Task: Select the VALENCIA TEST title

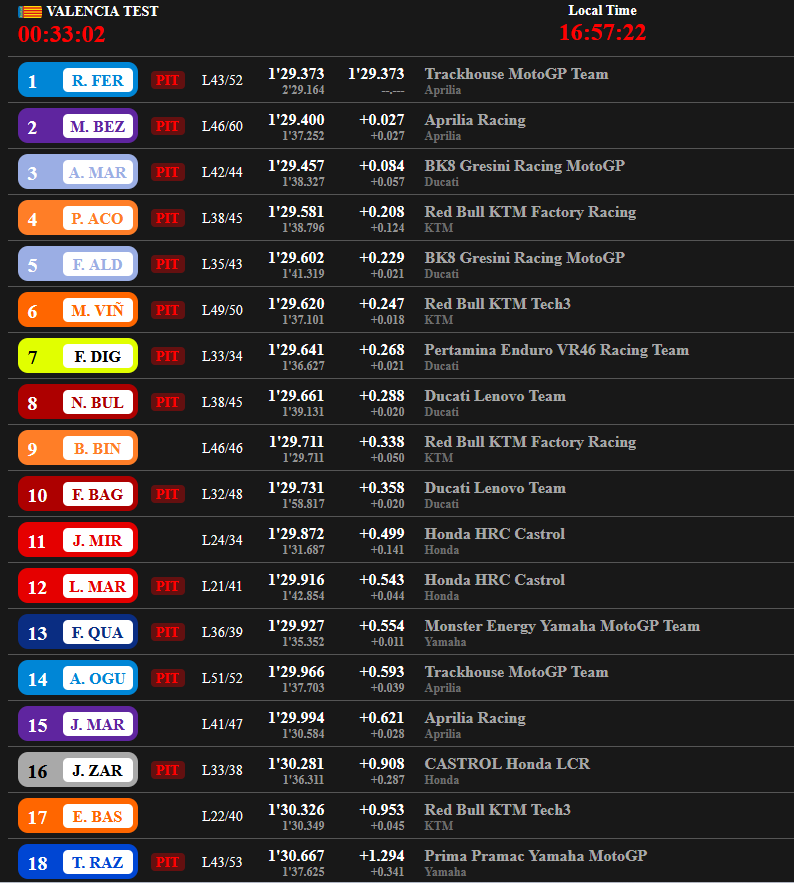Action: (102, 11)
